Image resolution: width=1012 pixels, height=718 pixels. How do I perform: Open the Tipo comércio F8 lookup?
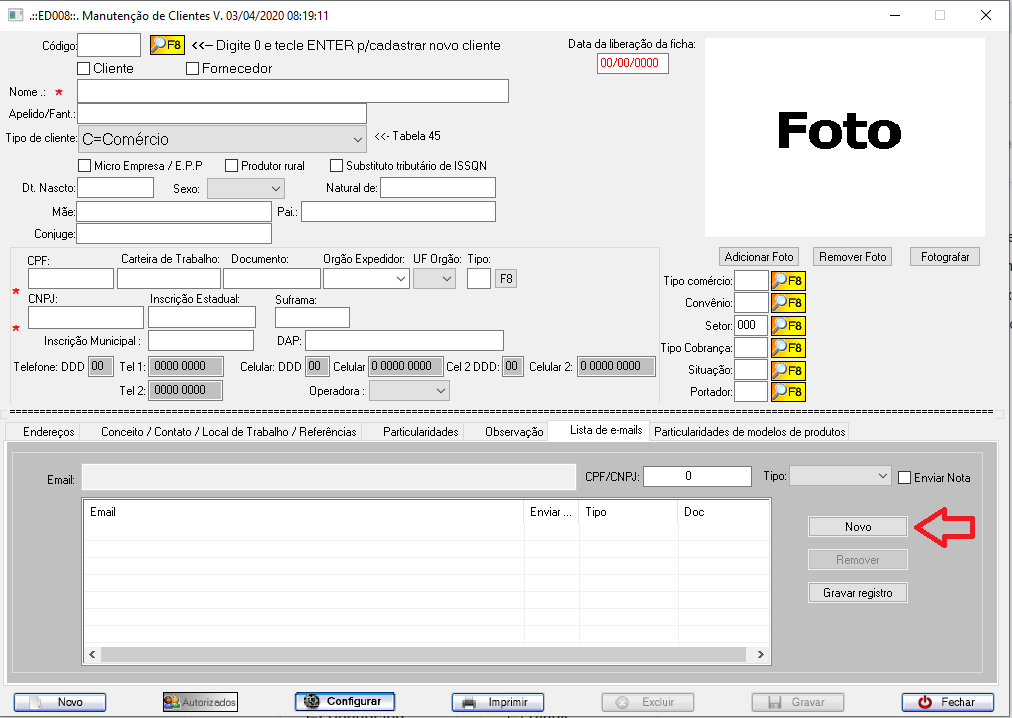point(787,281)
